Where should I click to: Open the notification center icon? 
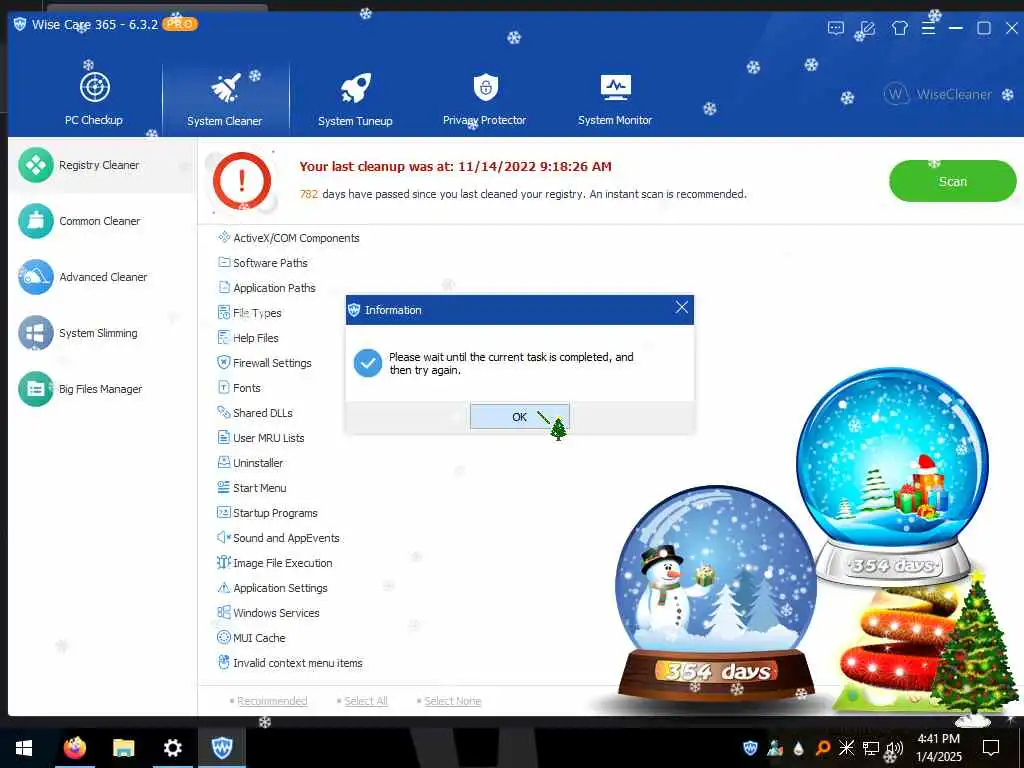coord(991,748)
